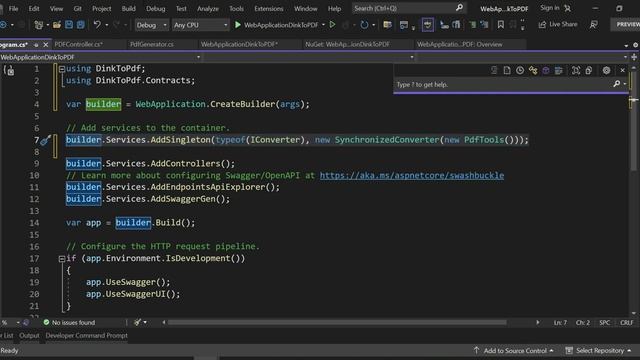Click in the Search (Ctrl+Q) box
Viewport: 640px width, 360px height.
[x=408, y=8]
